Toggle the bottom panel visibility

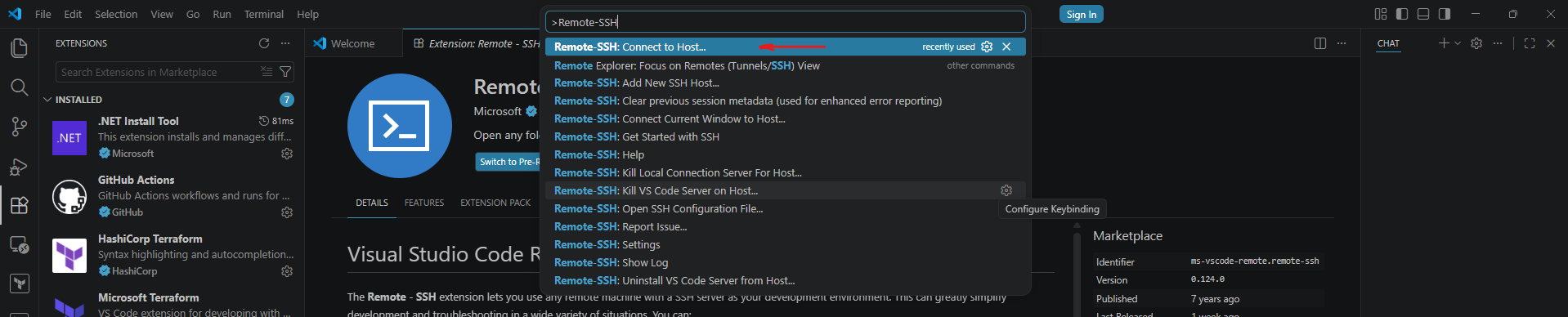tap(1423, 14)
